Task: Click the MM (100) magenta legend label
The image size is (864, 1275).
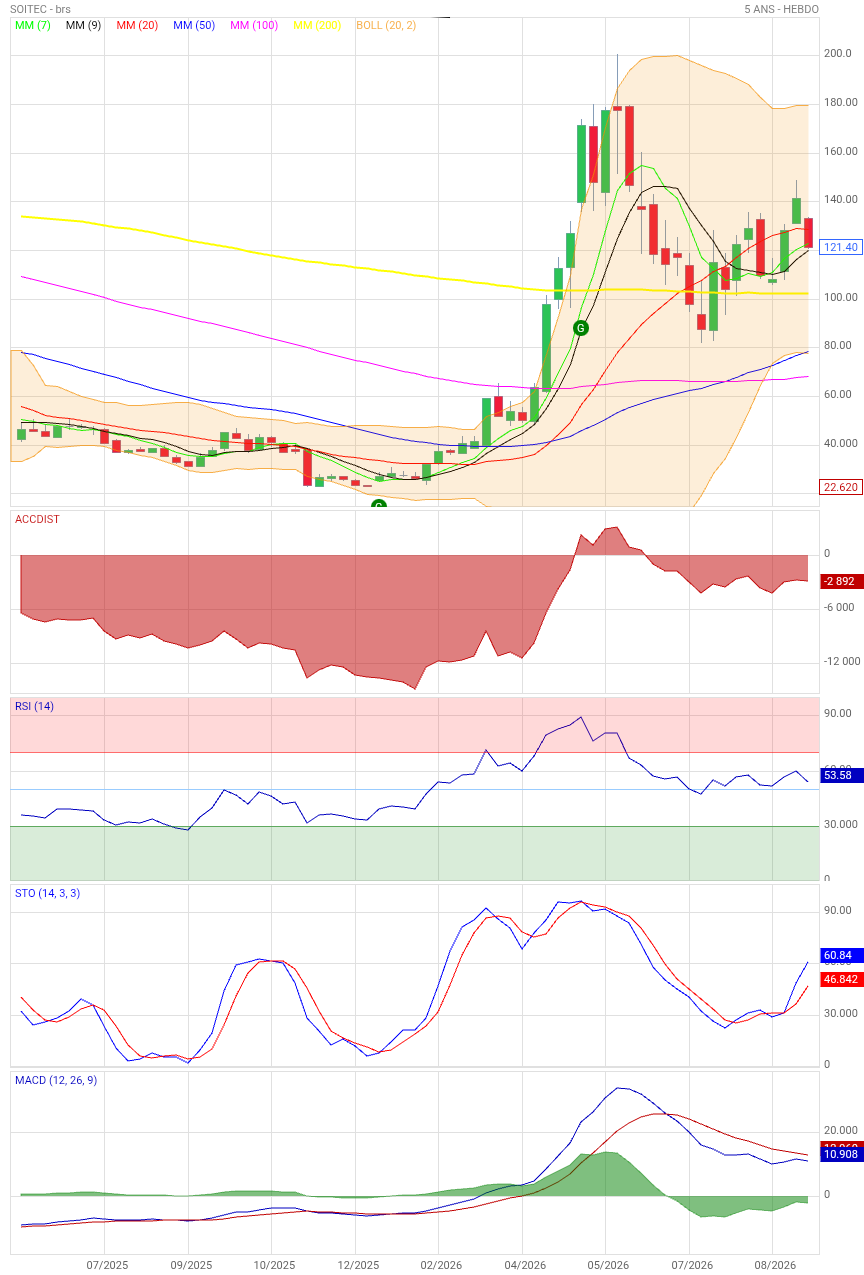Action: pos(254,24)
